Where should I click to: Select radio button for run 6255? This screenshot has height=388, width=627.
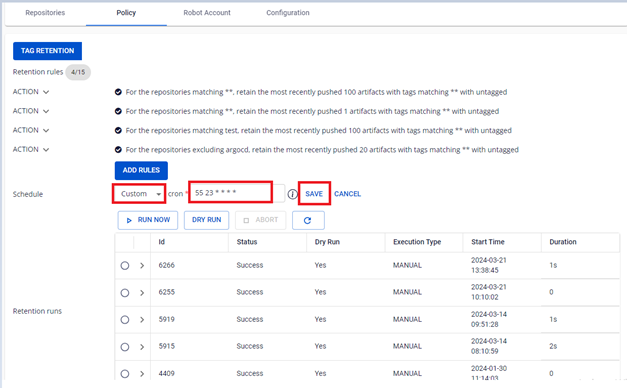(x=125, y=293)
